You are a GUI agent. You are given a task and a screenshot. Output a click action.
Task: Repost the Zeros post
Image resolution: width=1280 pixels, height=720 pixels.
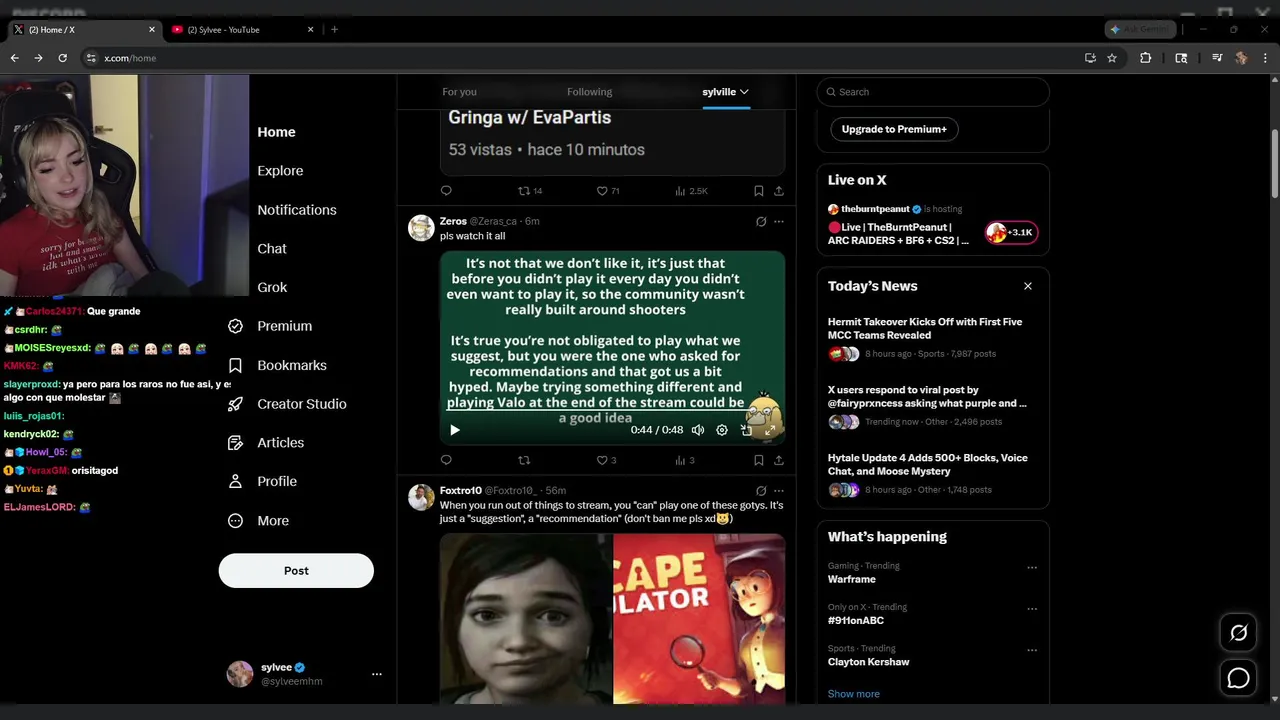[524, 460]
